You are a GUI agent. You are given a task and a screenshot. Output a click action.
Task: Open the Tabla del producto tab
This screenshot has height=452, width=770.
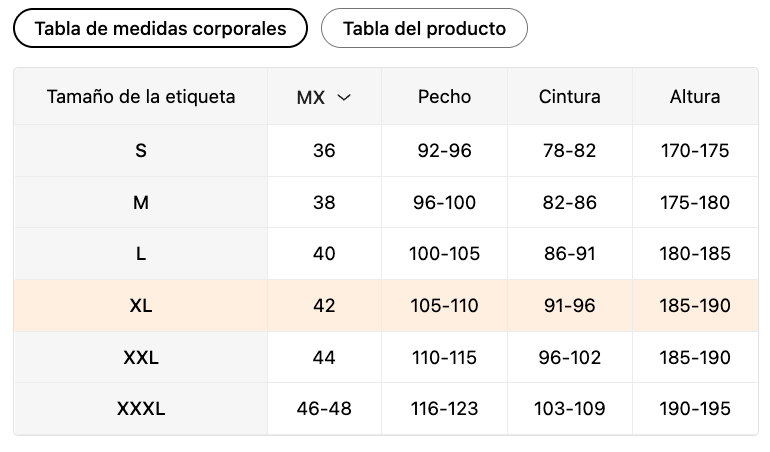[x=424, y=28]
